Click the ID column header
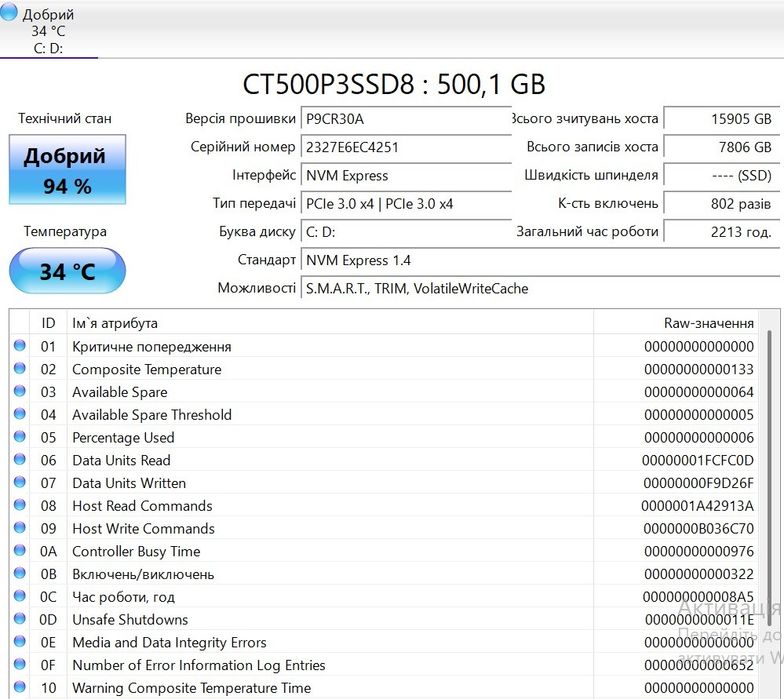 48,323
